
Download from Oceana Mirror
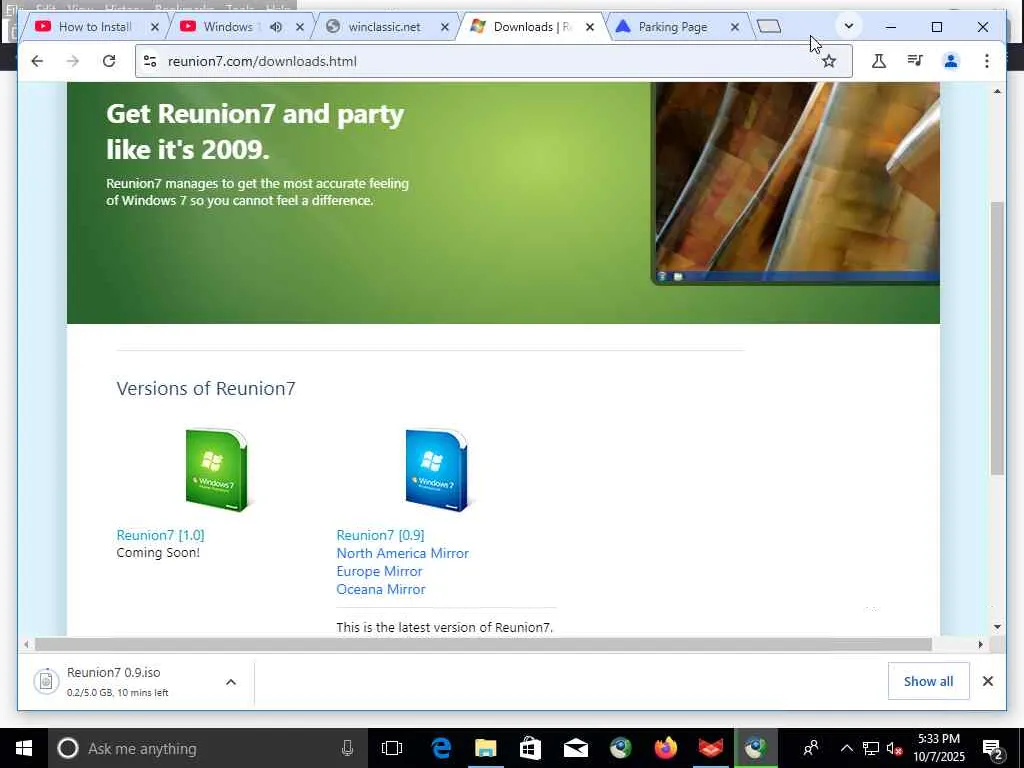(381, 589)
